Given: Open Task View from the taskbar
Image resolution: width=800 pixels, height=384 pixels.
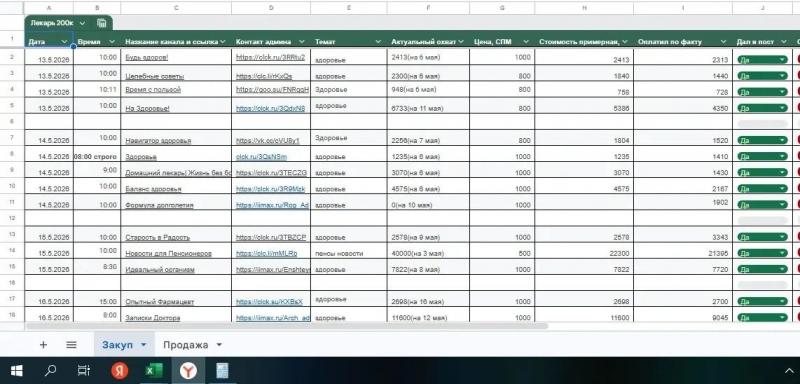Looking at the screenshot, I should pos(83,371).
